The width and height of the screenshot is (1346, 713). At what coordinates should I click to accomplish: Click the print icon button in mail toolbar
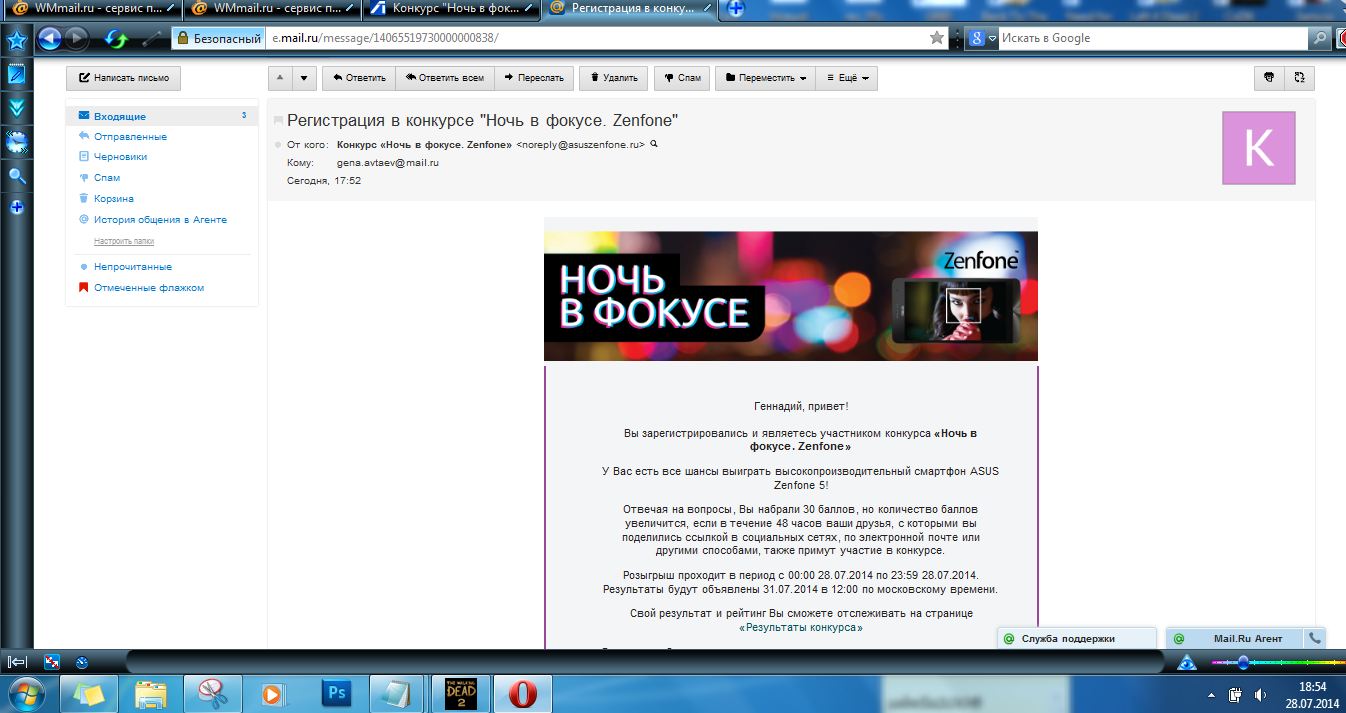[x=1269, y=78]
